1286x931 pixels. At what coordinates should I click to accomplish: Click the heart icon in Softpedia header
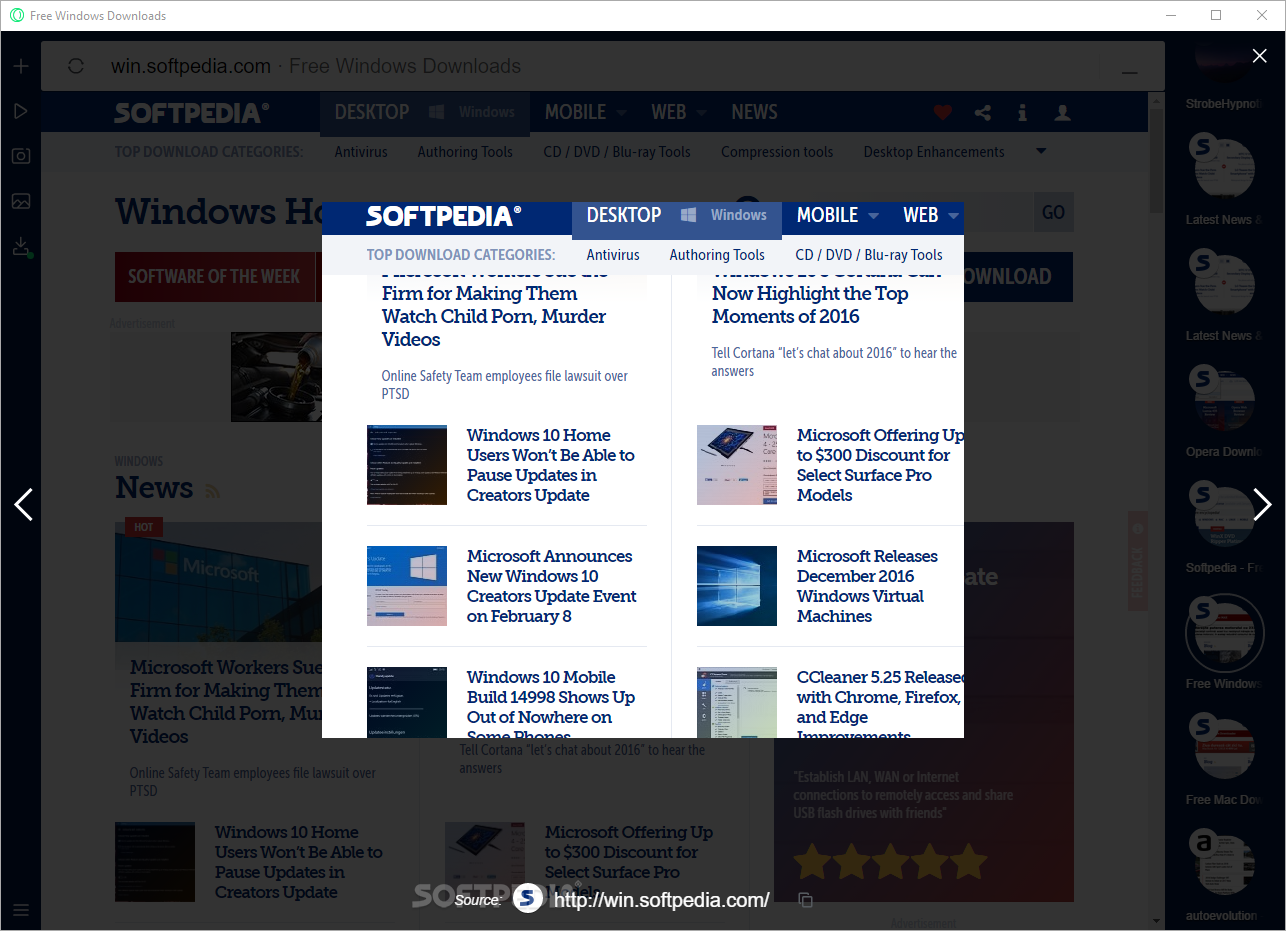click(943, 113)
